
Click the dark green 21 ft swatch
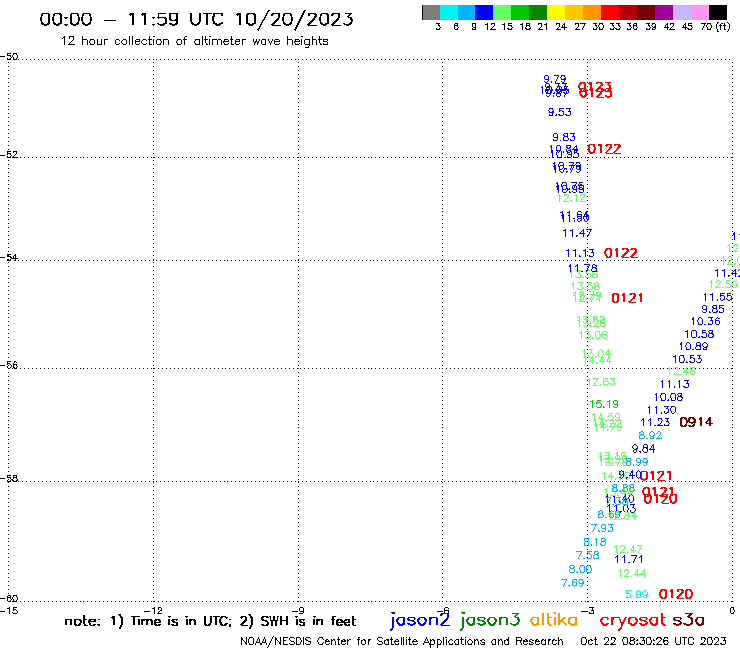pyautogui.click(x=538, y=12)
